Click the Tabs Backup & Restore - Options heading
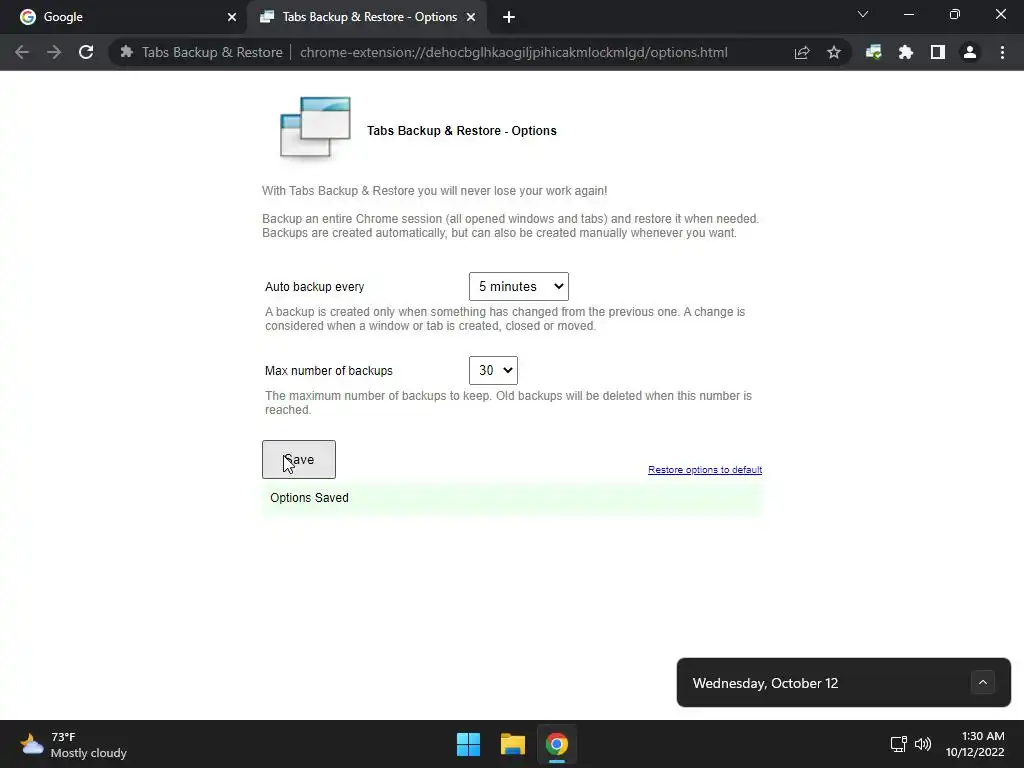1024x768 pixels. coord(462,131)
